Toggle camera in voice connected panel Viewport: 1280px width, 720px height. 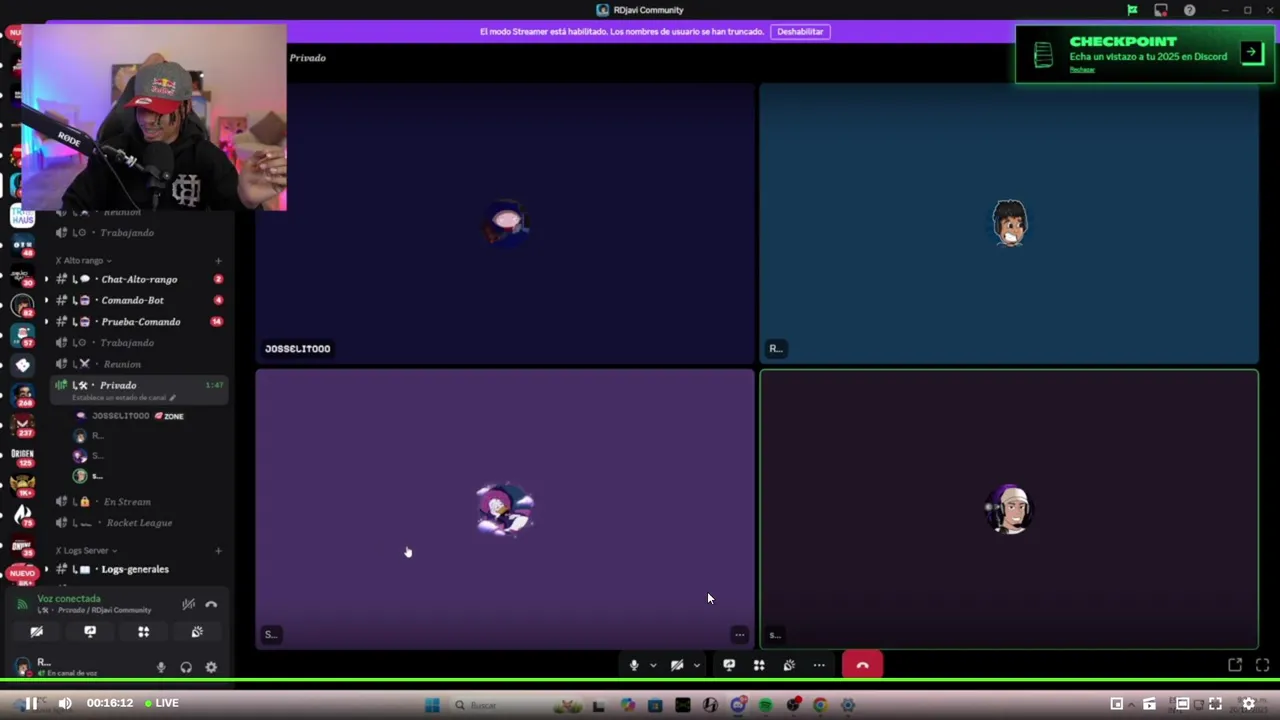click(37, 632)
